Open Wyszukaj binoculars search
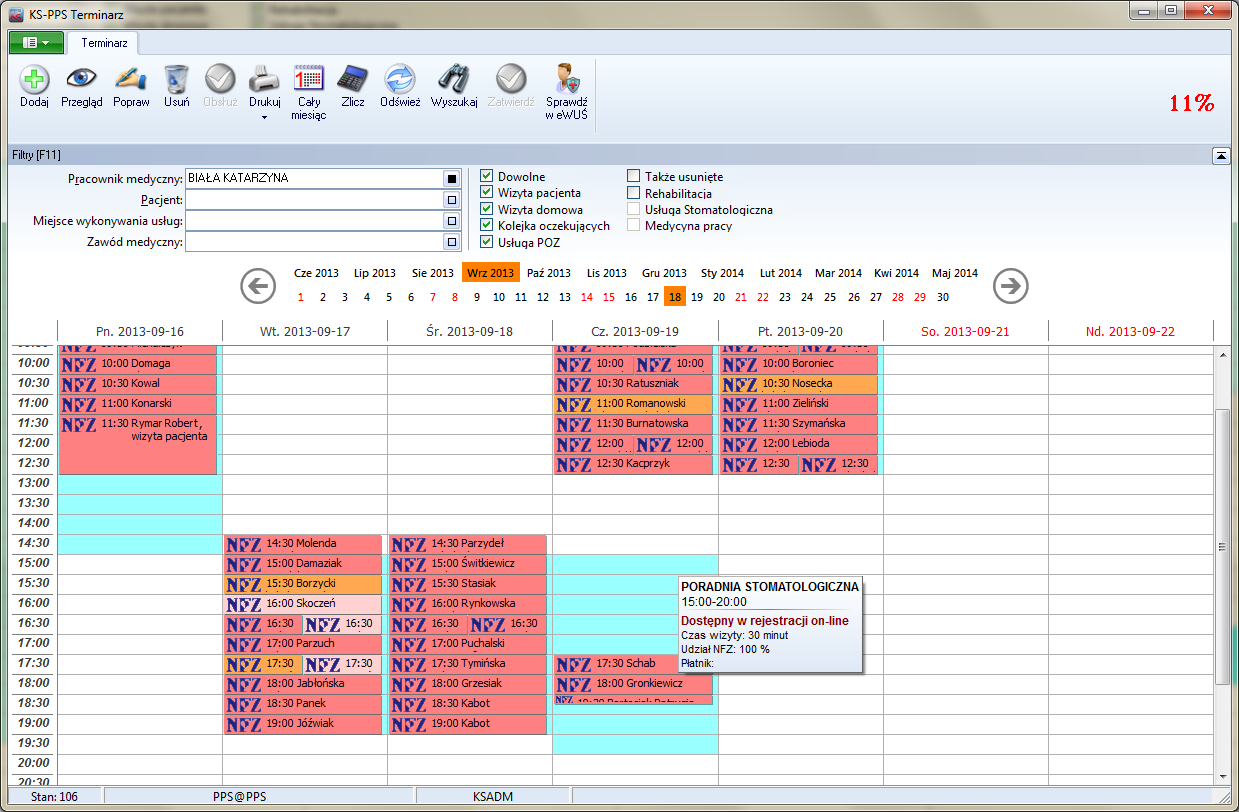Screen dimensions: 1239x812 coord(454,79)
